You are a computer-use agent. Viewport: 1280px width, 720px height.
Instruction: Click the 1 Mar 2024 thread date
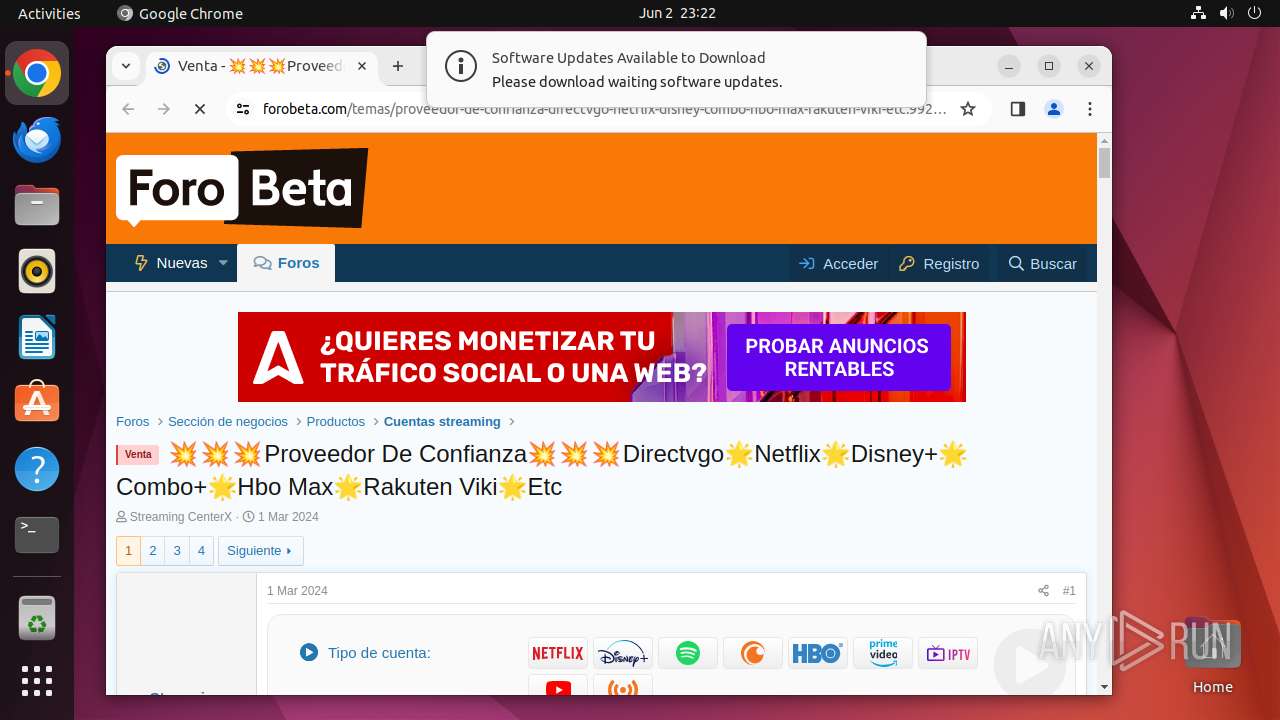coord(288,517)
